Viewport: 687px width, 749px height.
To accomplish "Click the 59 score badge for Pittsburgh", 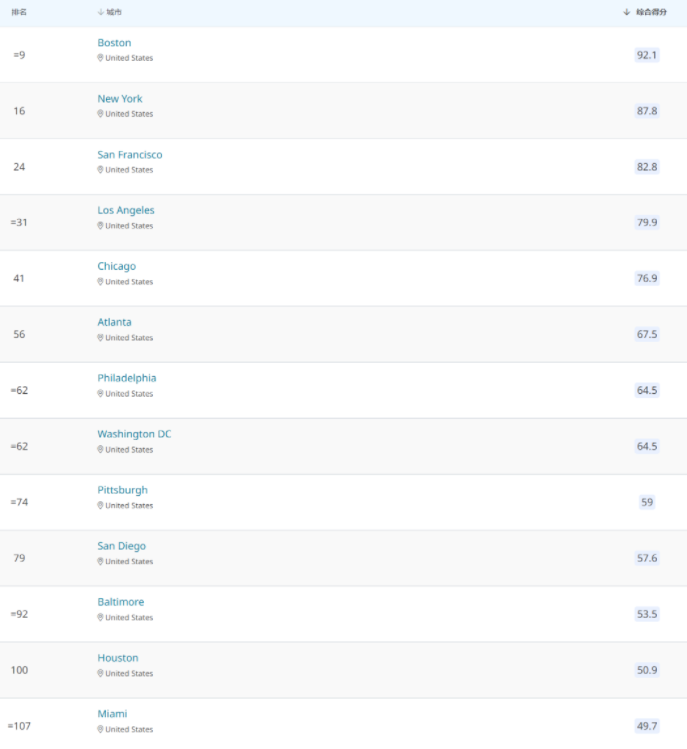I will 647,503.
